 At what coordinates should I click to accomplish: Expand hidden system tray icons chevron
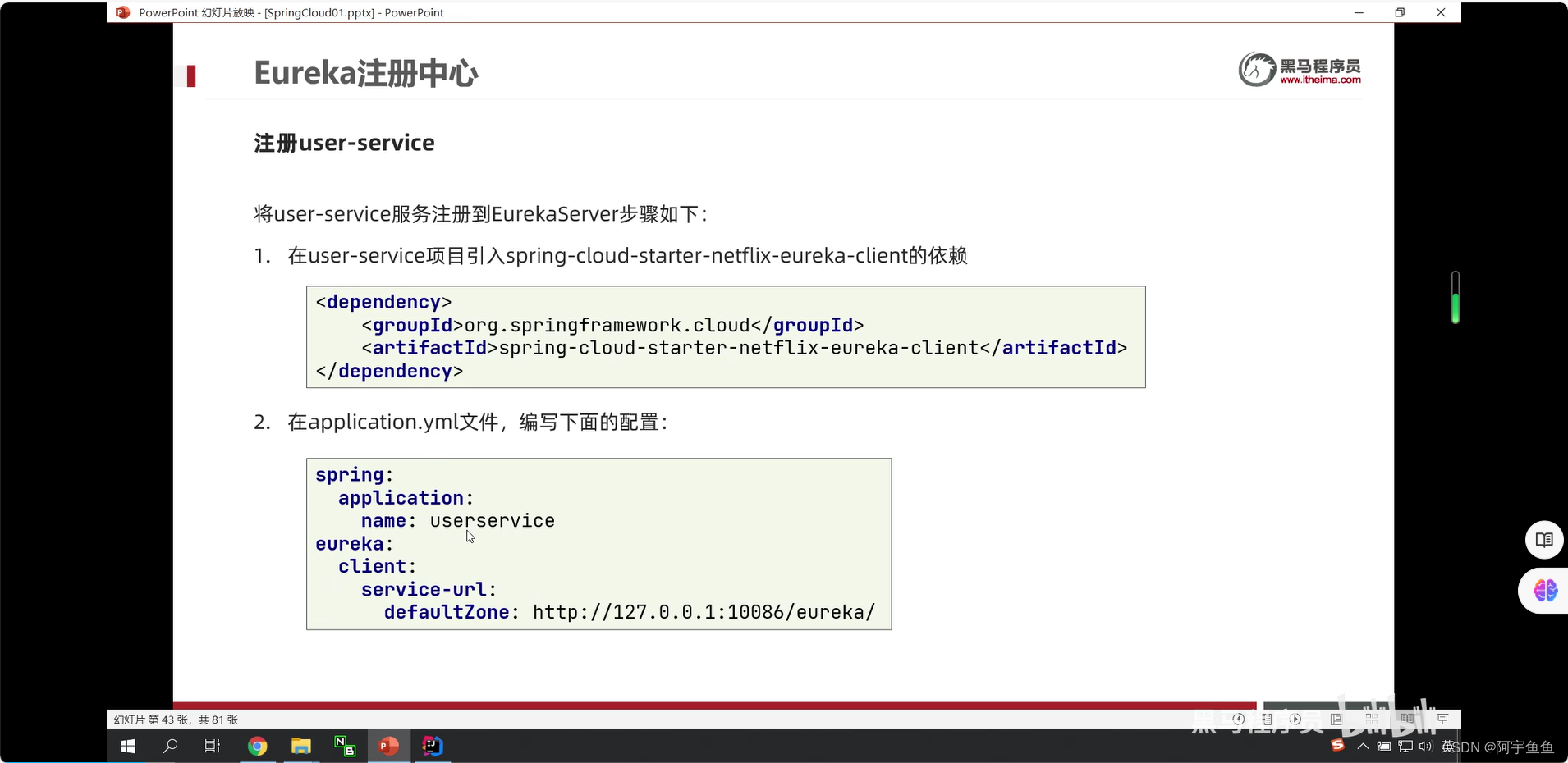point(1363,746)
